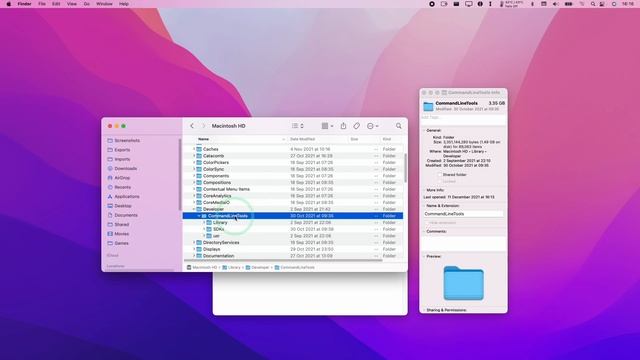Image resolution: width=640 pixels, height=360 pixels.
Task: Open the View menu
Action: (x=71, y=4)
